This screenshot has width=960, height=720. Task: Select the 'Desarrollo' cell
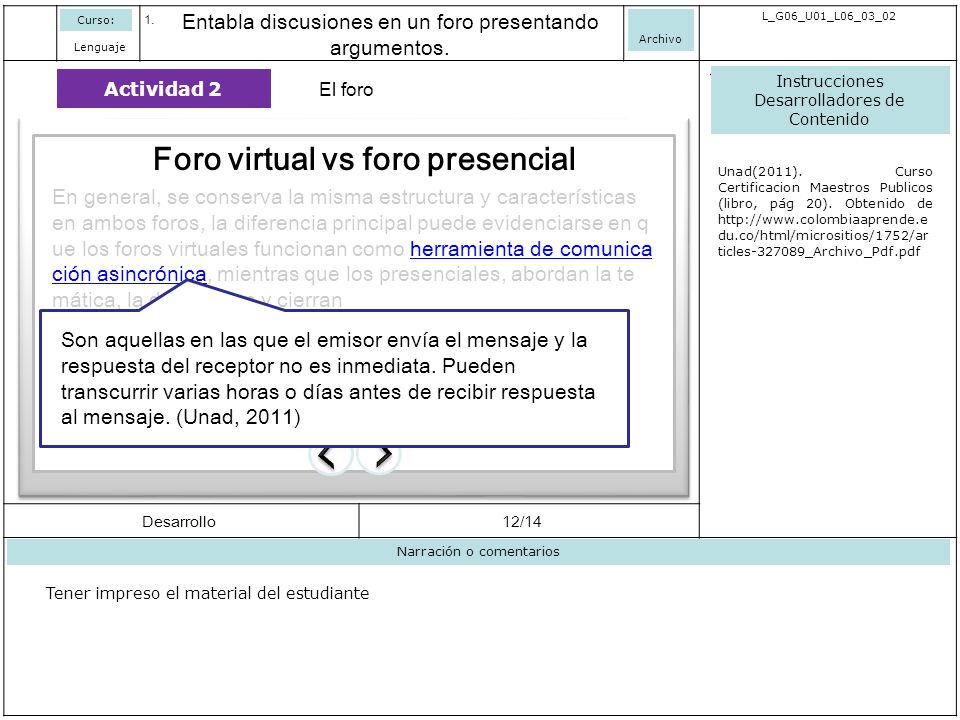pos(179,522)
